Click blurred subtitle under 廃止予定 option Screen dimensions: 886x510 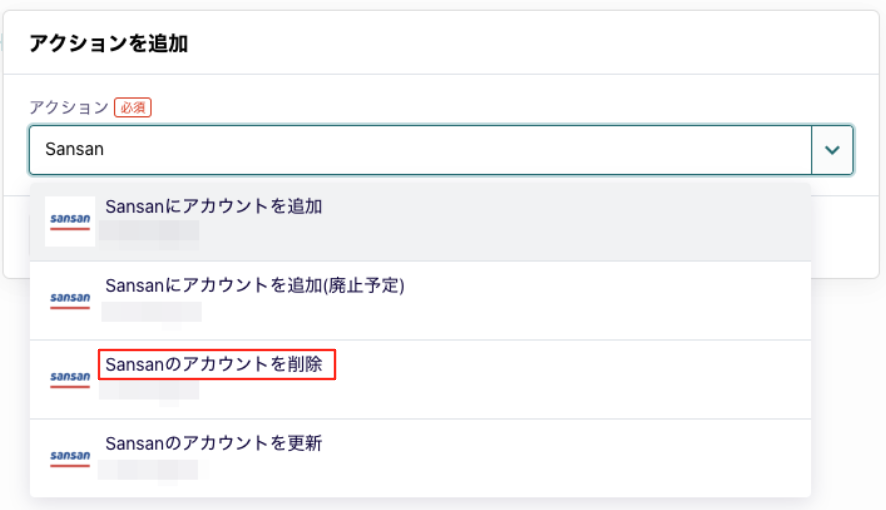[151, 312]
